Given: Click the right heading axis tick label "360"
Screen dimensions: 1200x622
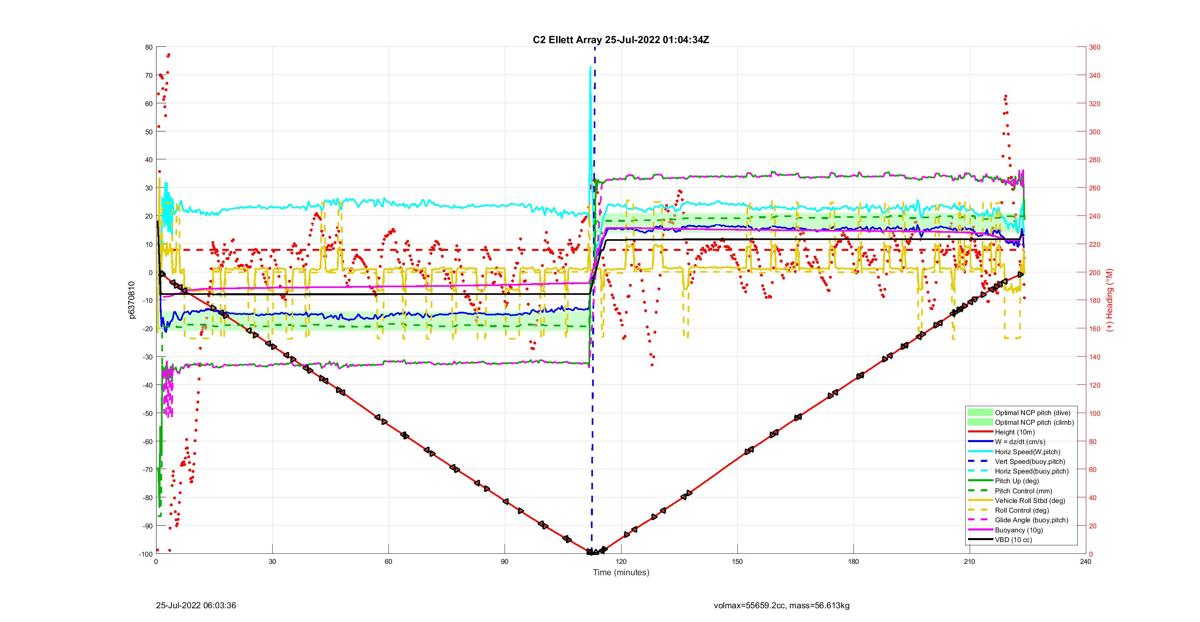Looking at the screenshot, I should coord(1095,47).
